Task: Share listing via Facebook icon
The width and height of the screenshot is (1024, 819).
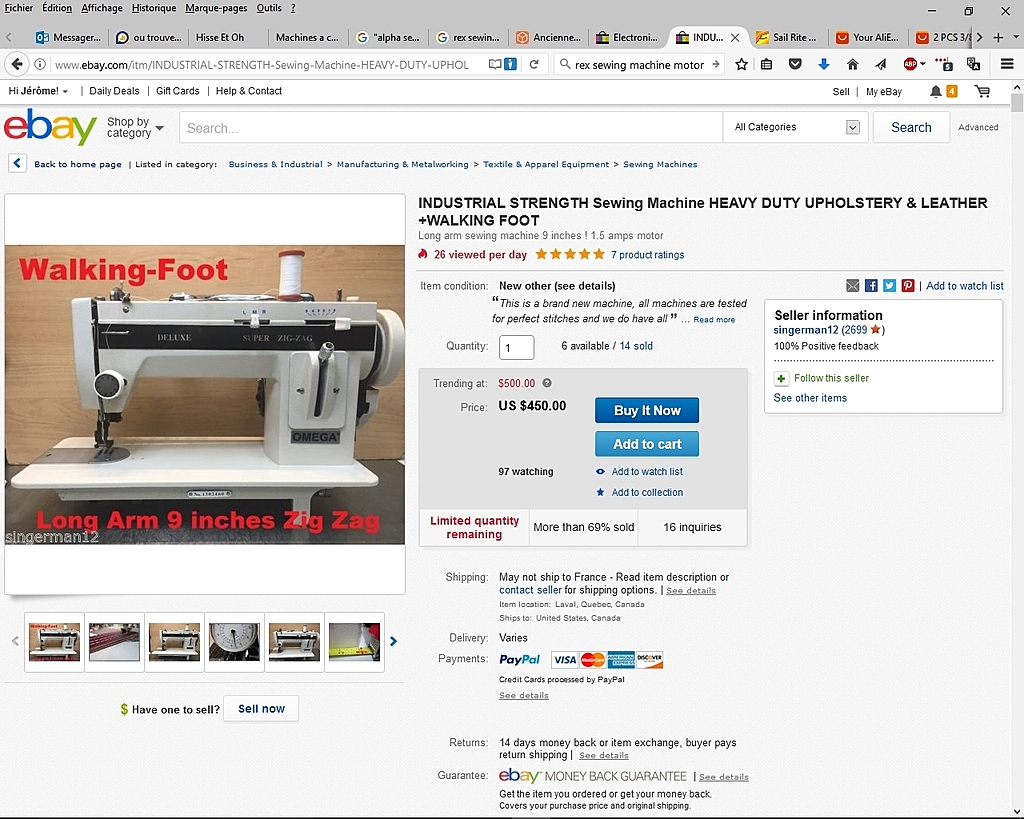Action: 871,285
